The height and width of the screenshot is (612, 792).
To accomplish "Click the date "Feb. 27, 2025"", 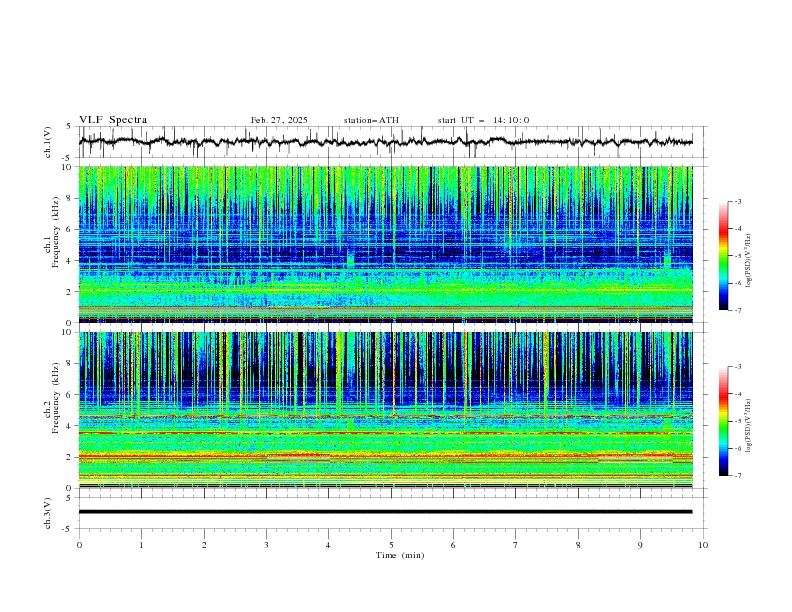I will pyautogui.click(x=279, y=120).
